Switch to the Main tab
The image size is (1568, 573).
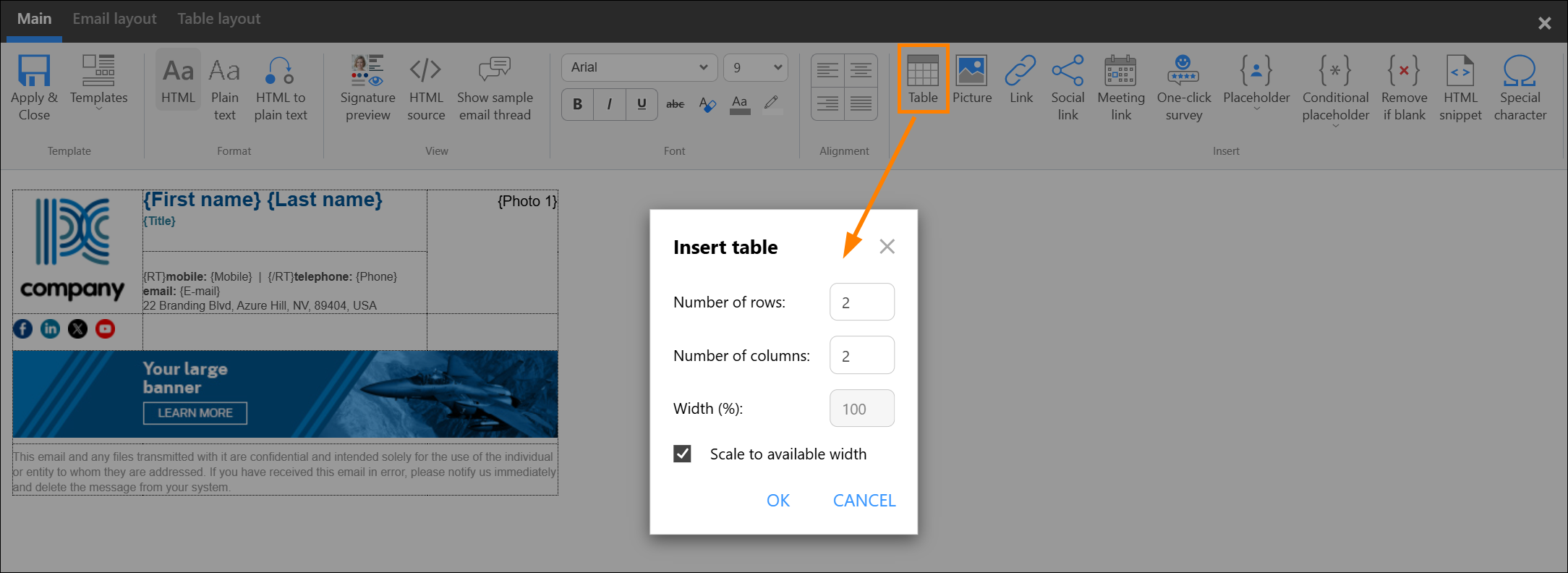tap(34, 19)
